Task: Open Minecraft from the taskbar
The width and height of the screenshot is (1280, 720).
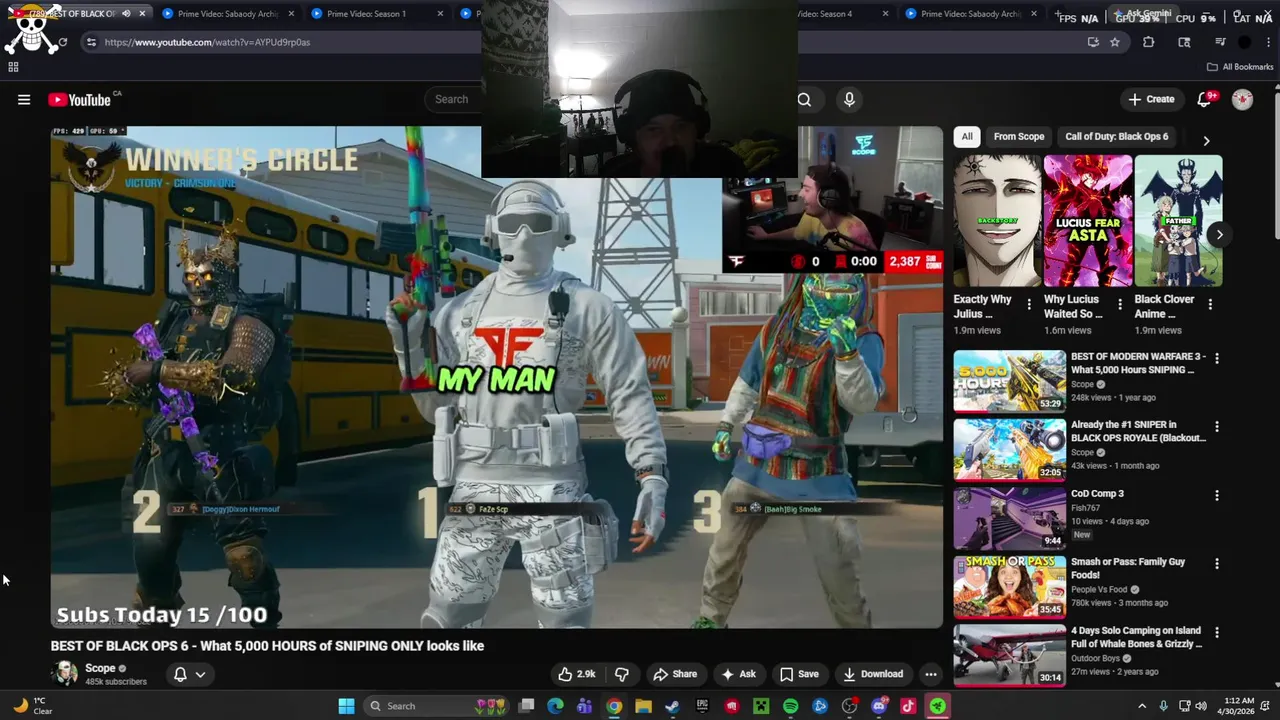Action: coord(761,706)
